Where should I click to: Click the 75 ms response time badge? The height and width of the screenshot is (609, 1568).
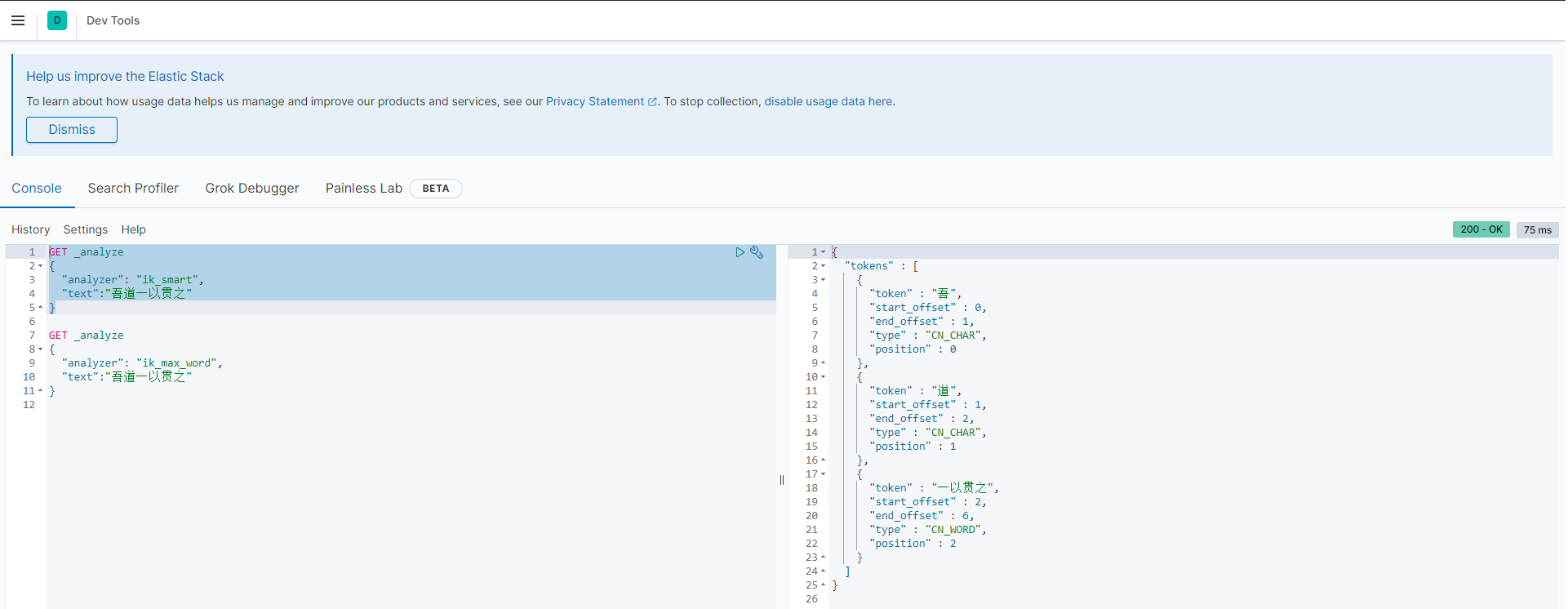pos(1538,230)
